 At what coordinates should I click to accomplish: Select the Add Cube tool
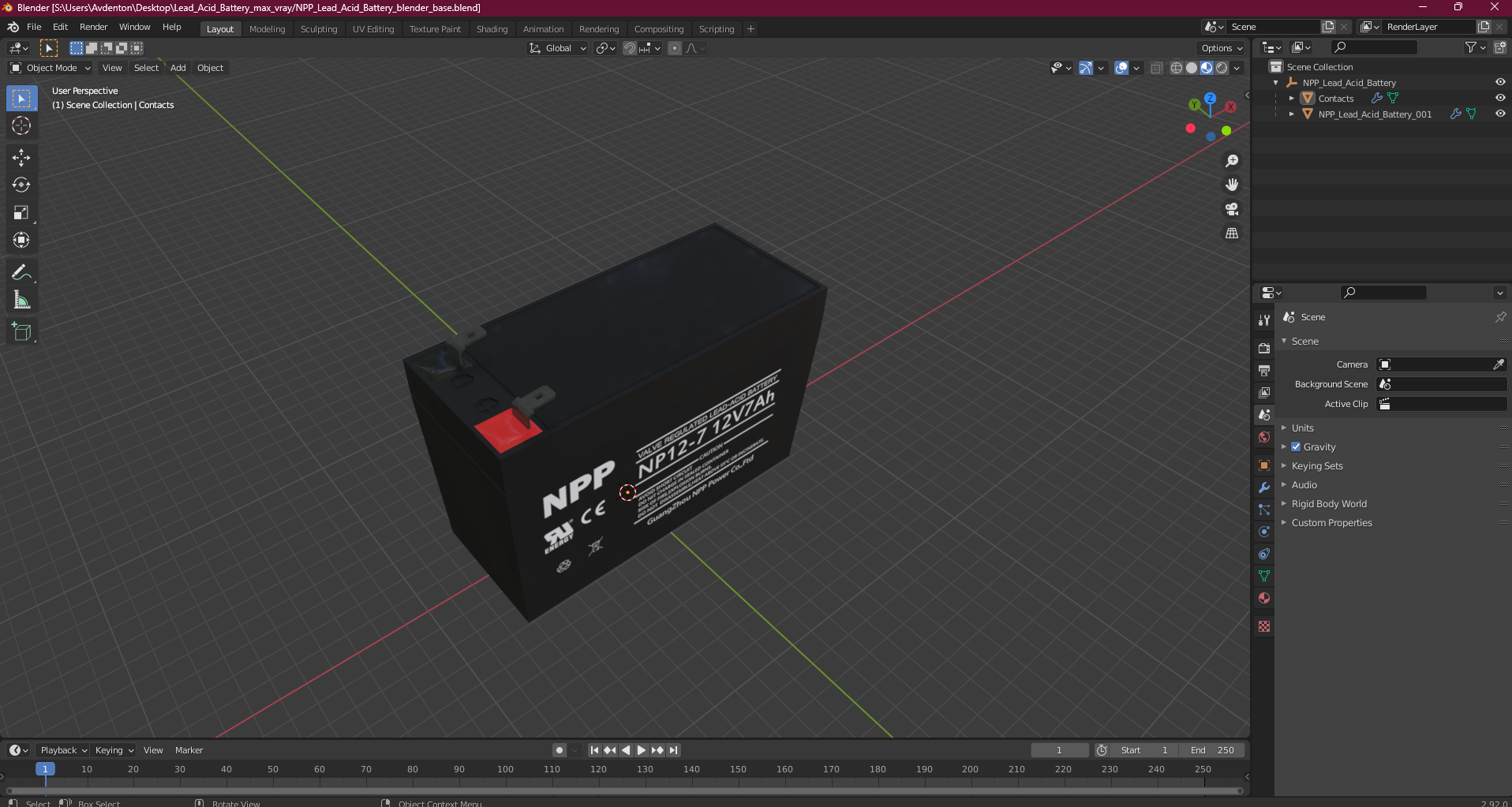21,332
